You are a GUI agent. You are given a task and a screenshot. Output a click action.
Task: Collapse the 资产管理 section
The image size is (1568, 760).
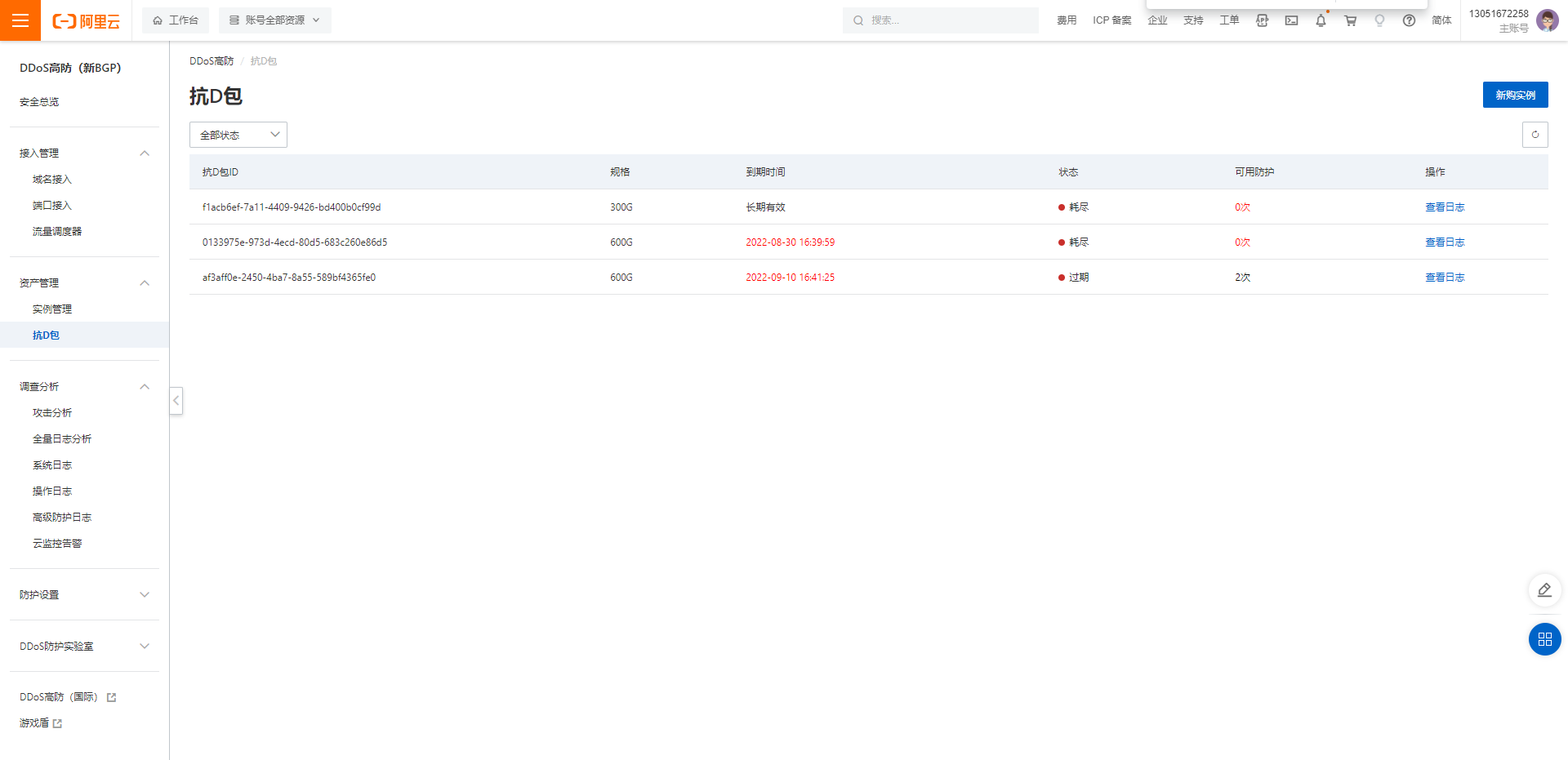(x=145, y=283)
